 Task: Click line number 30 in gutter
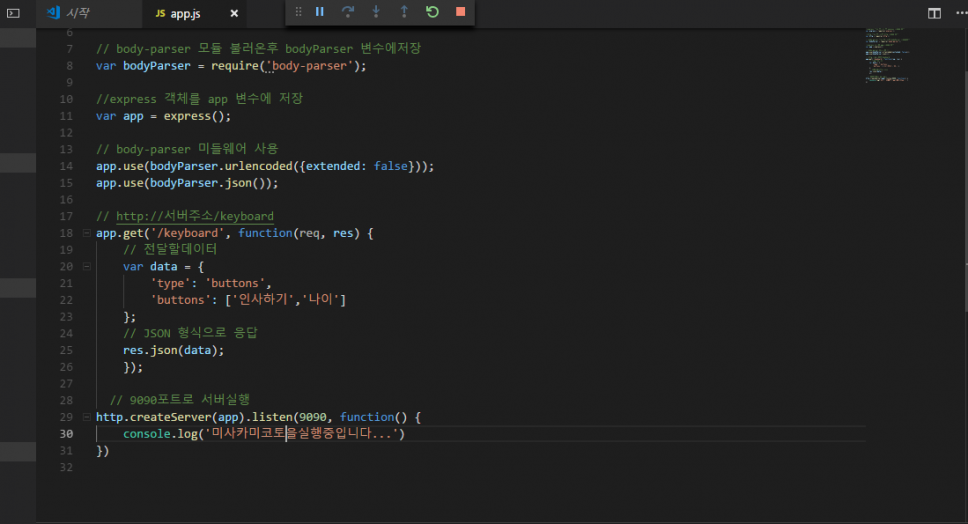(x=67, y=434)
